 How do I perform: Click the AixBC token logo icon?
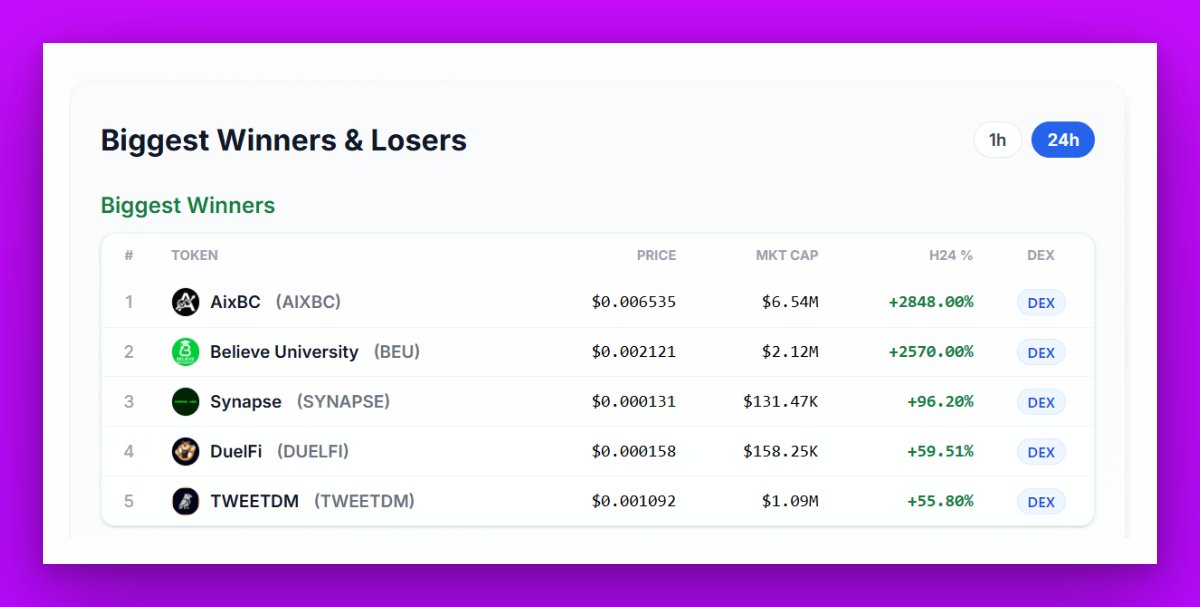185,302
